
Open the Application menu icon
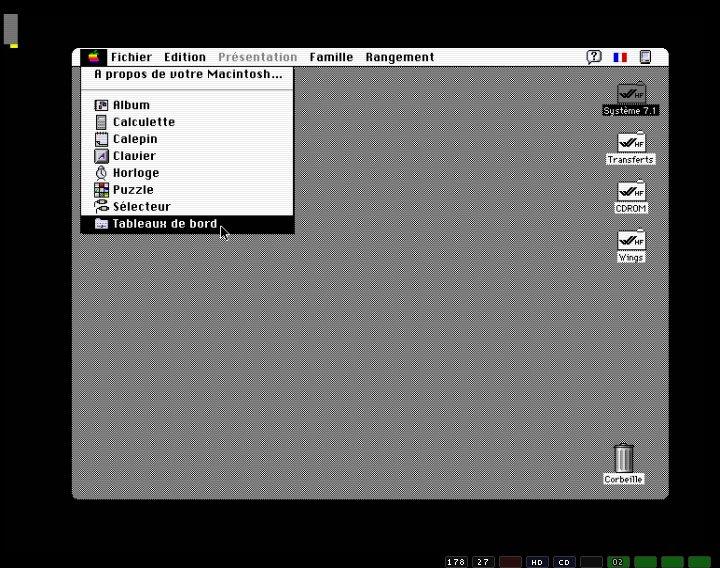coord(645,57)
